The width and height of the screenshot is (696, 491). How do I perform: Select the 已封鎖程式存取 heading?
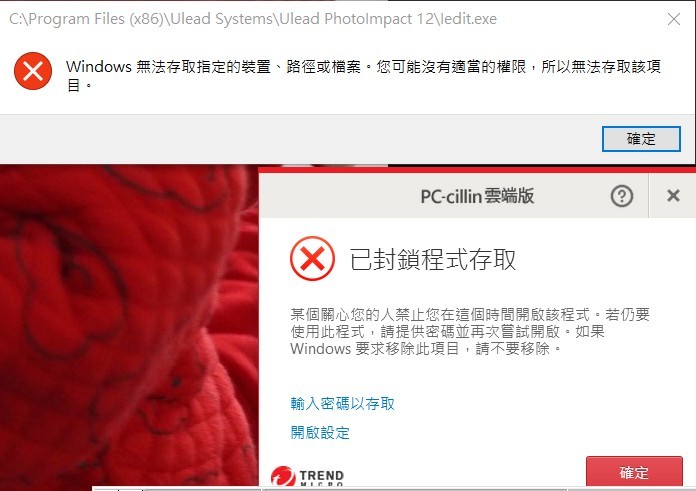click(x=433, y=259)
